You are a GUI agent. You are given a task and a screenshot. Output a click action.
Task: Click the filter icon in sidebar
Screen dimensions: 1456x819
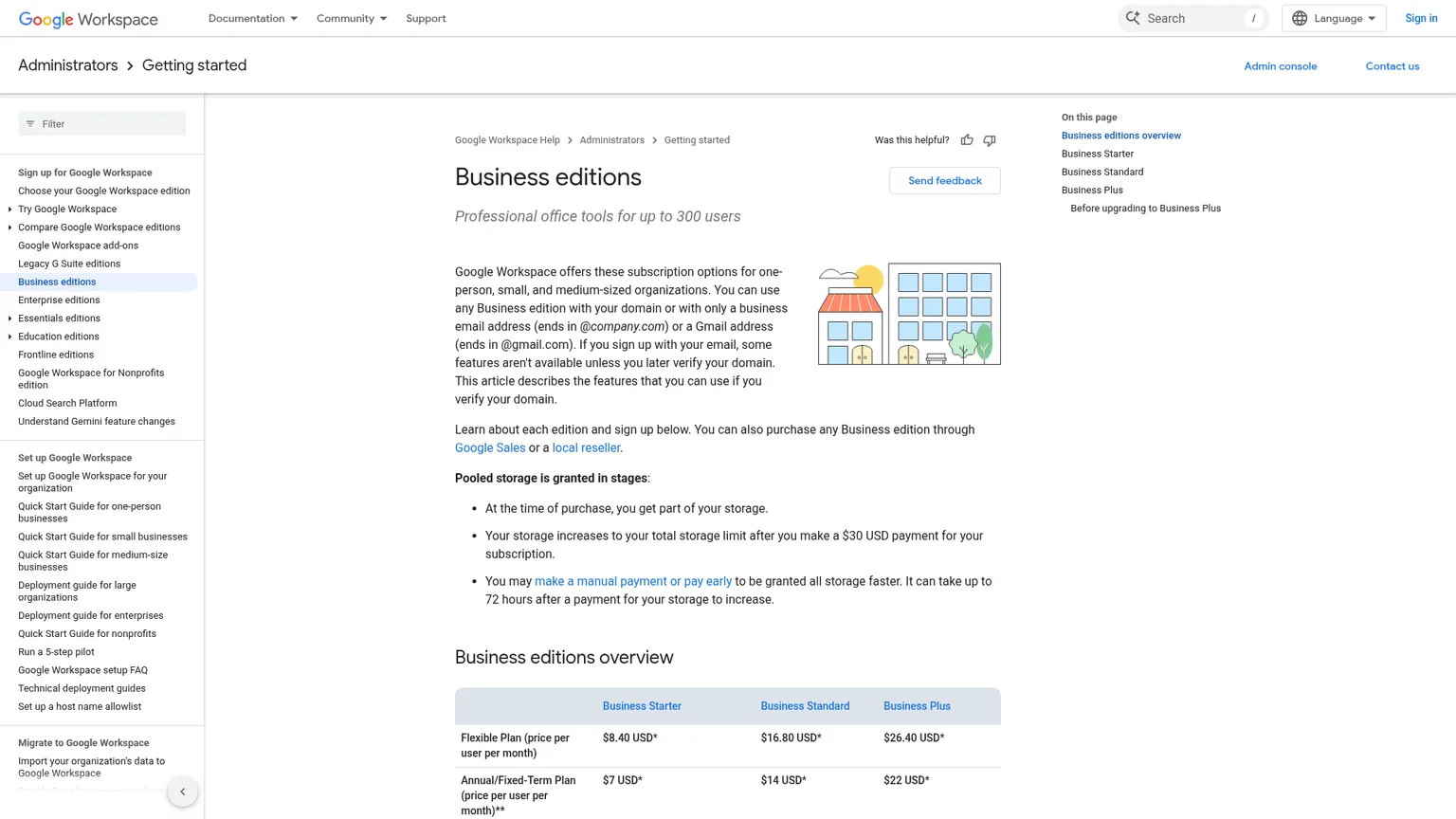(x=30, y=124)
